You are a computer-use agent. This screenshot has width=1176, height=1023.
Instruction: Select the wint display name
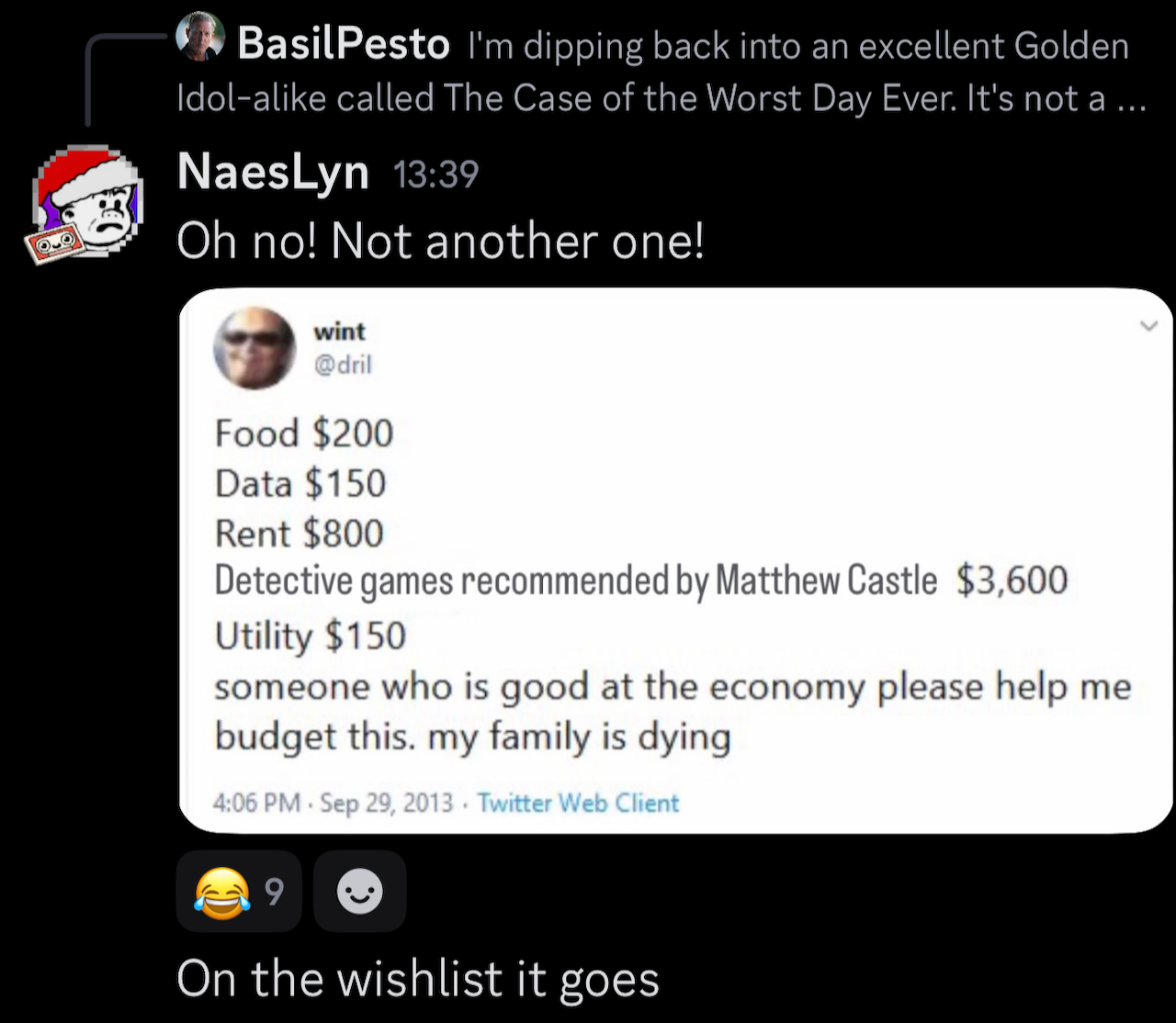pyautogui.click(x=339, y=331)
